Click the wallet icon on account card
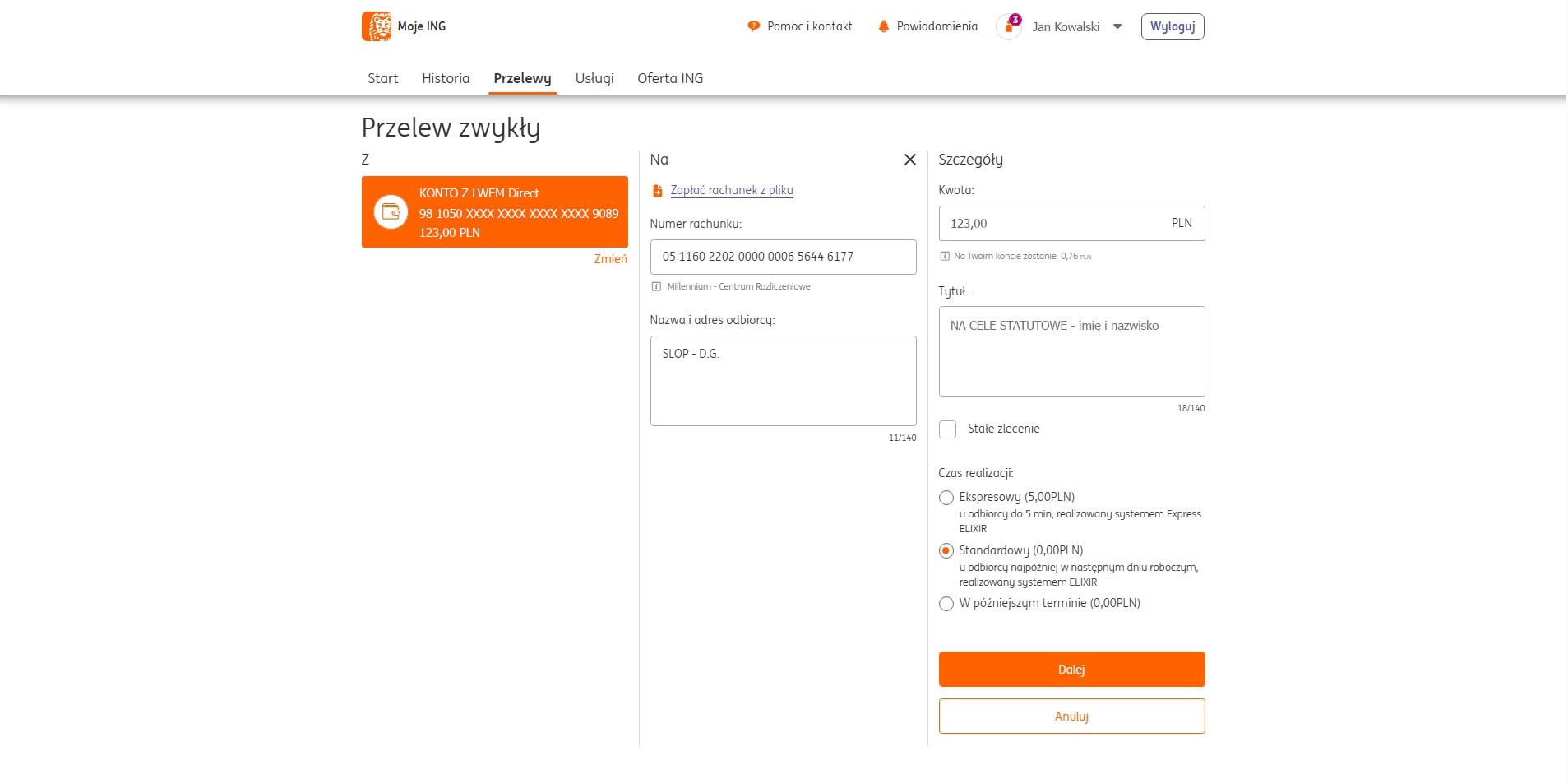The height and width of the screenshot is (784, 1568). (x=391, y=212)
